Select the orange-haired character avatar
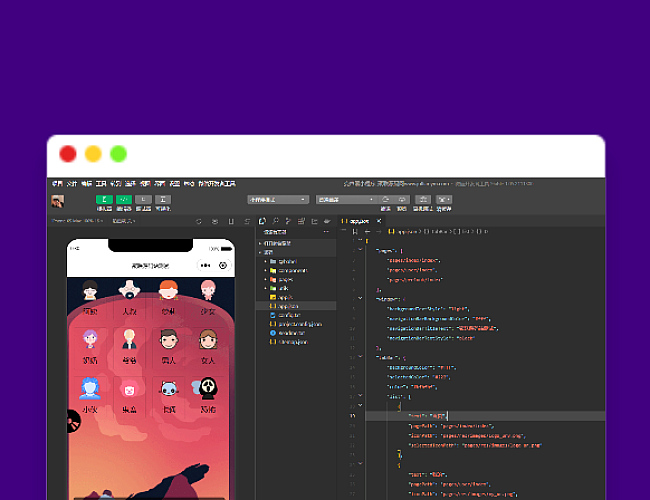Screen dimensions: 650x500 click(168, 290)
